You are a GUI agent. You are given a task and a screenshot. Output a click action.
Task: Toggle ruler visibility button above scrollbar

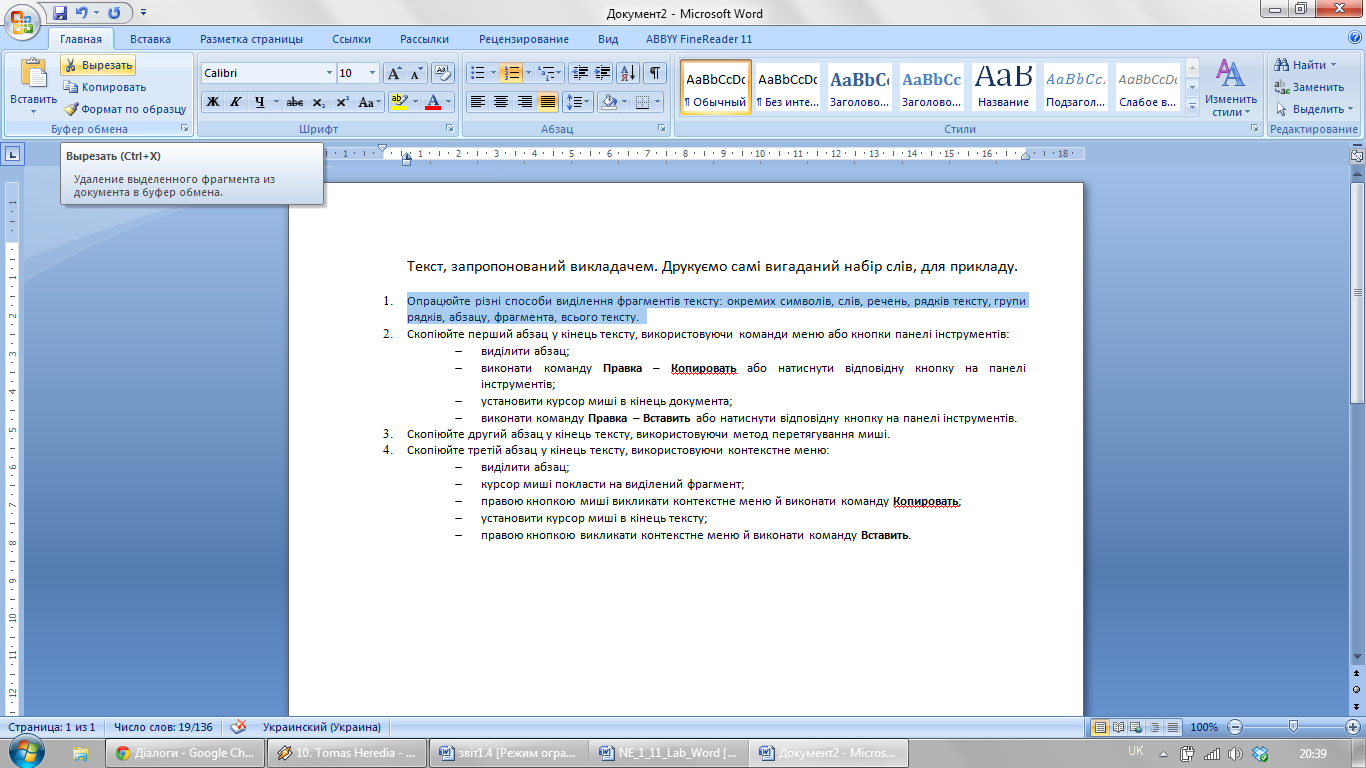(1357, 156)
